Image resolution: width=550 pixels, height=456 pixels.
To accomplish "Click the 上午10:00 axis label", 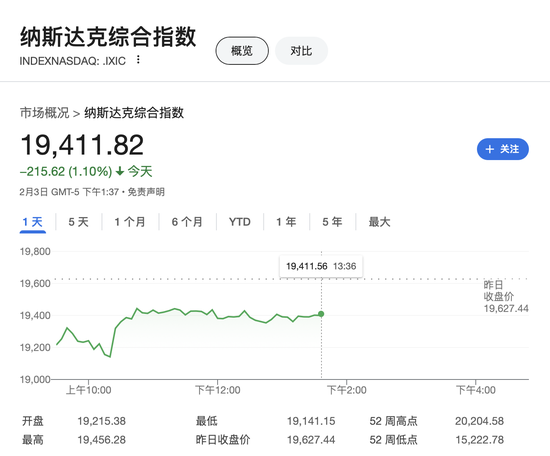I will (x=88, y=390).
